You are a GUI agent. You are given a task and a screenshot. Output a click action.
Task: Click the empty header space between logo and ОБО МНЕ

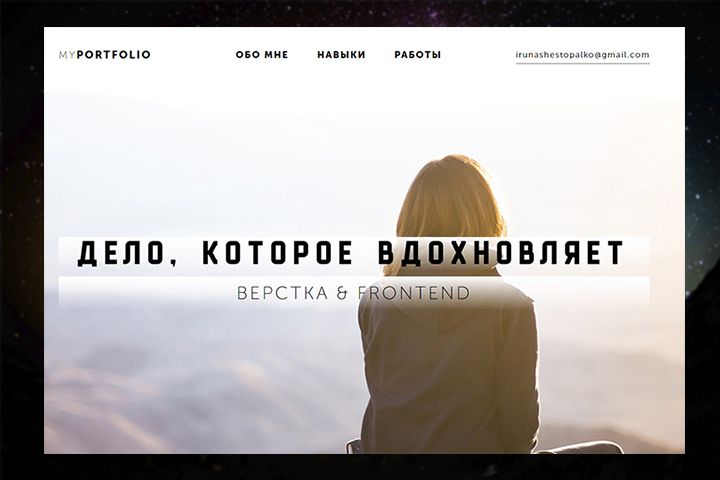(193, 55)
